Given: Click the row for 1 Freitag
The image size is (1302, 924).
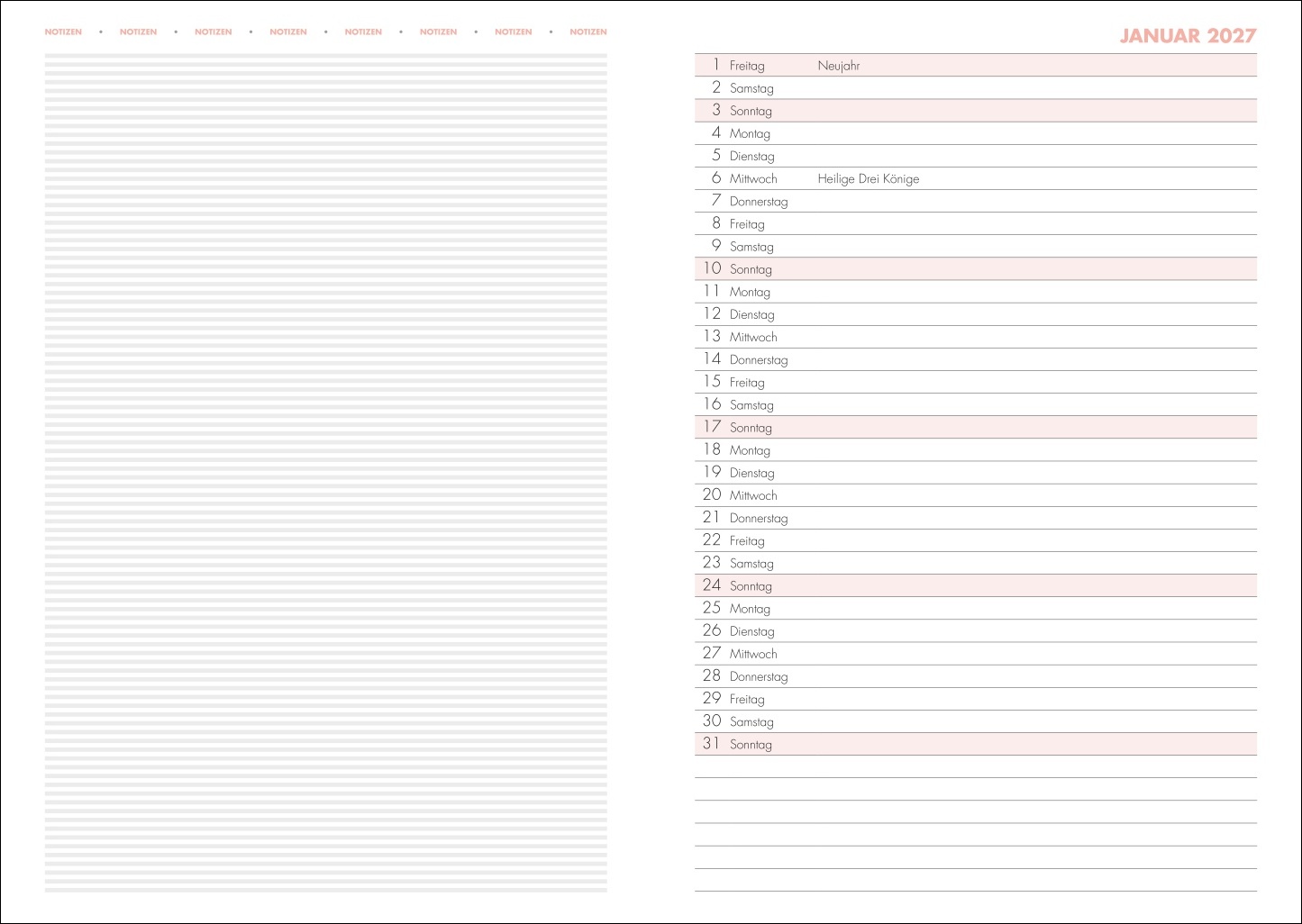Looking at the screenshot, I should 975,66.
